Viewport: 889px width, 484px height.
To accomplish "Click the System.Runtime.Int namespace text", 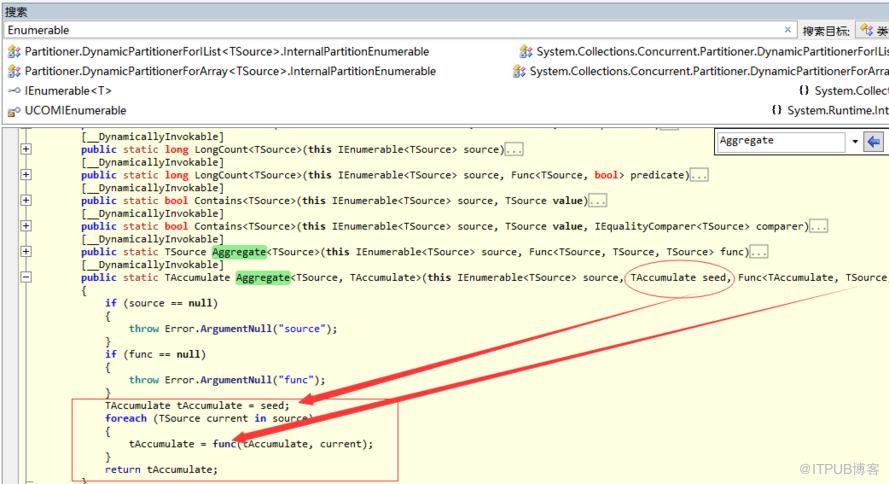I will 838,111.
